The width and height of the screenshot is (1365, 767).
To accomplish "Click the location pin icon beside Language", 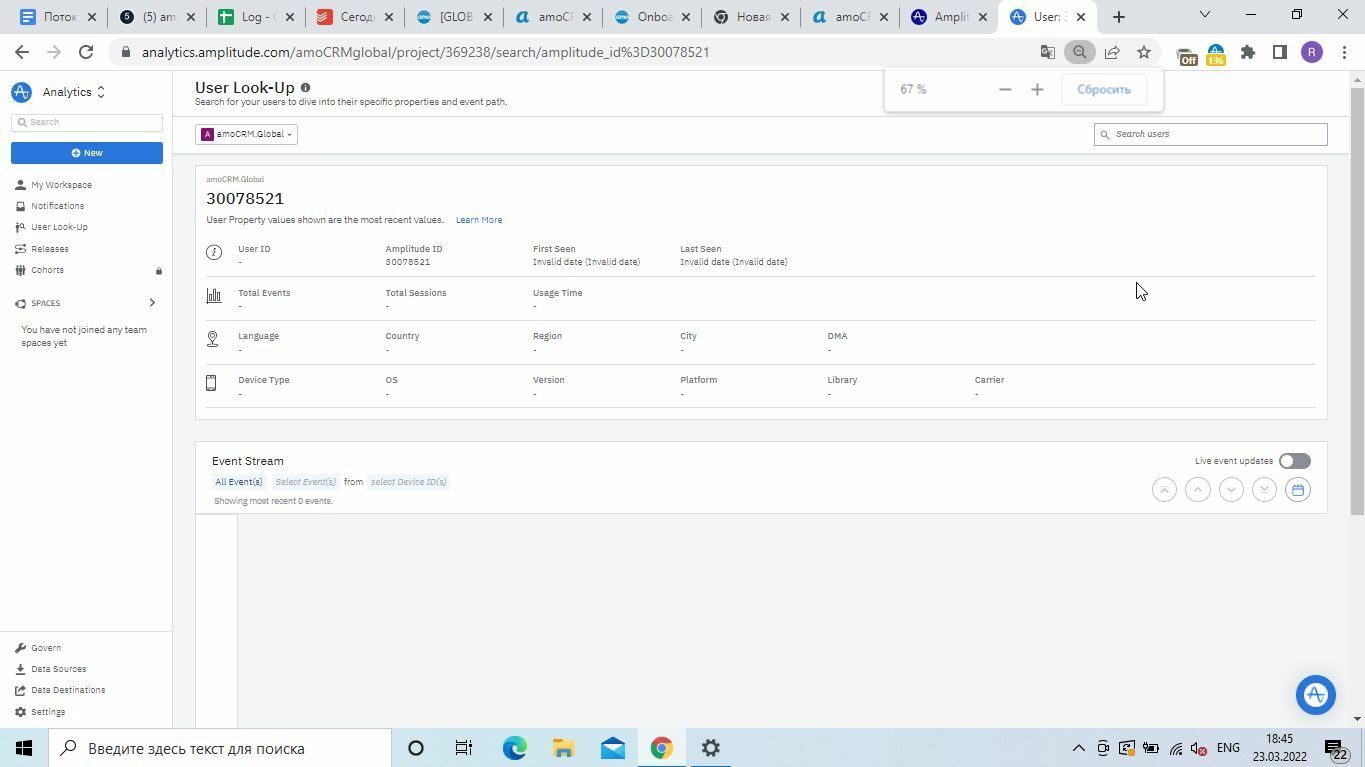I will (212, 340).
